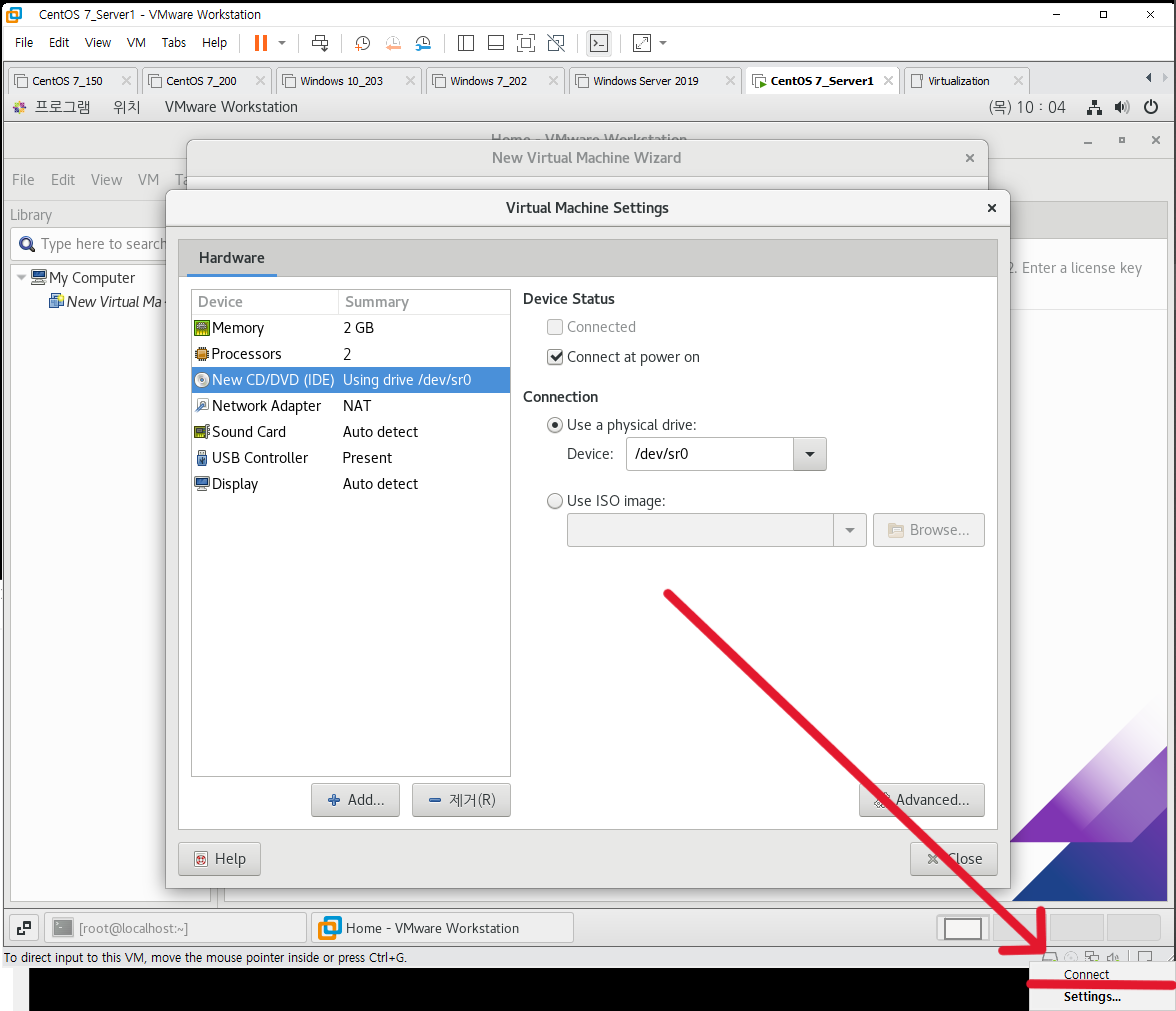Open the ISO image path dropdown arrow

coord(850,530)
